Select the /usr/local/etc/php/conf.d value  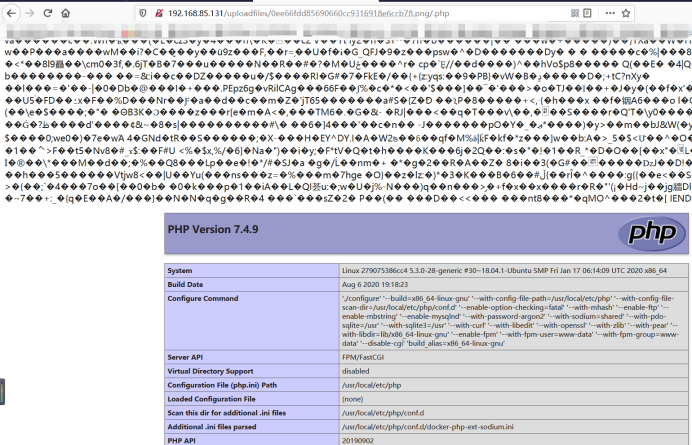click(383, 413)
